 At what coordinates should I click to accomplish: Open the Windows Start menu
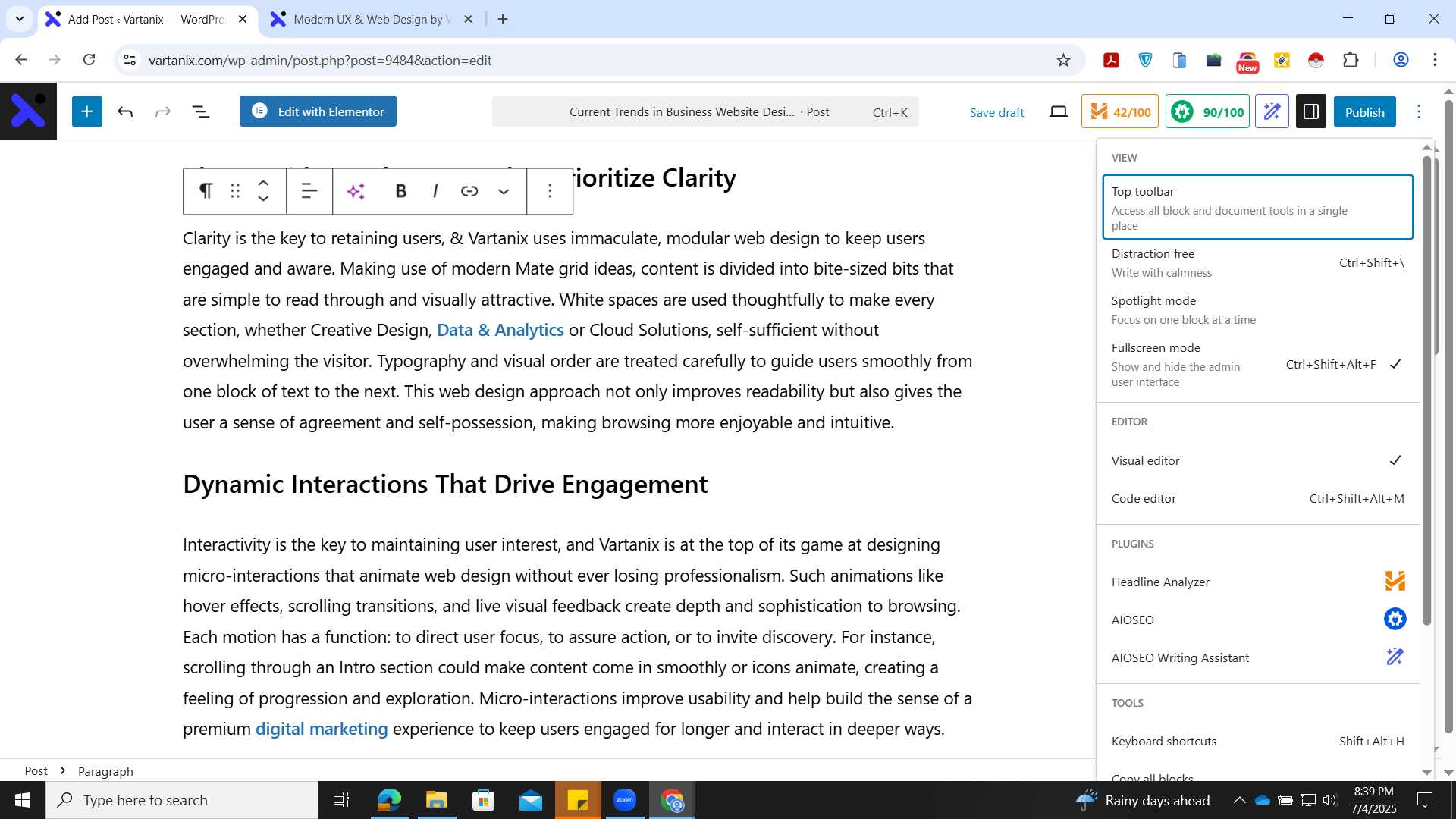pyautogui.click(x=22, y=800)
